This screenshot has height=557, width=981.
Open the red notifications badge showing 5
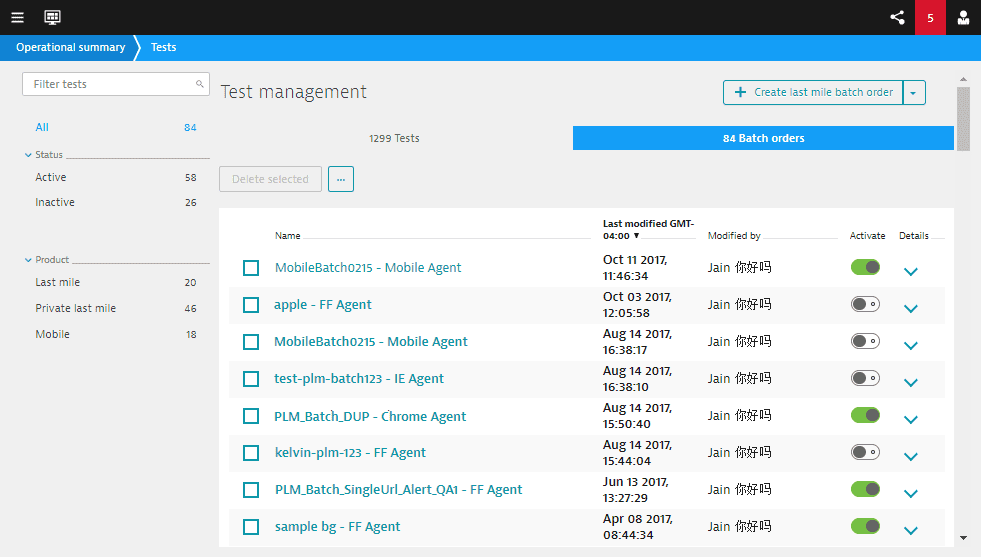click(930, 18)
